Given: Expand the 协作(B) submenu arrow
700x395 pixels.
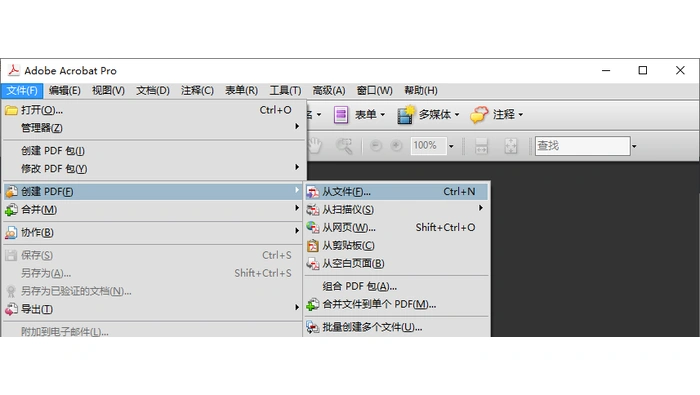Looking at the screenshot, I should (297, 231).
